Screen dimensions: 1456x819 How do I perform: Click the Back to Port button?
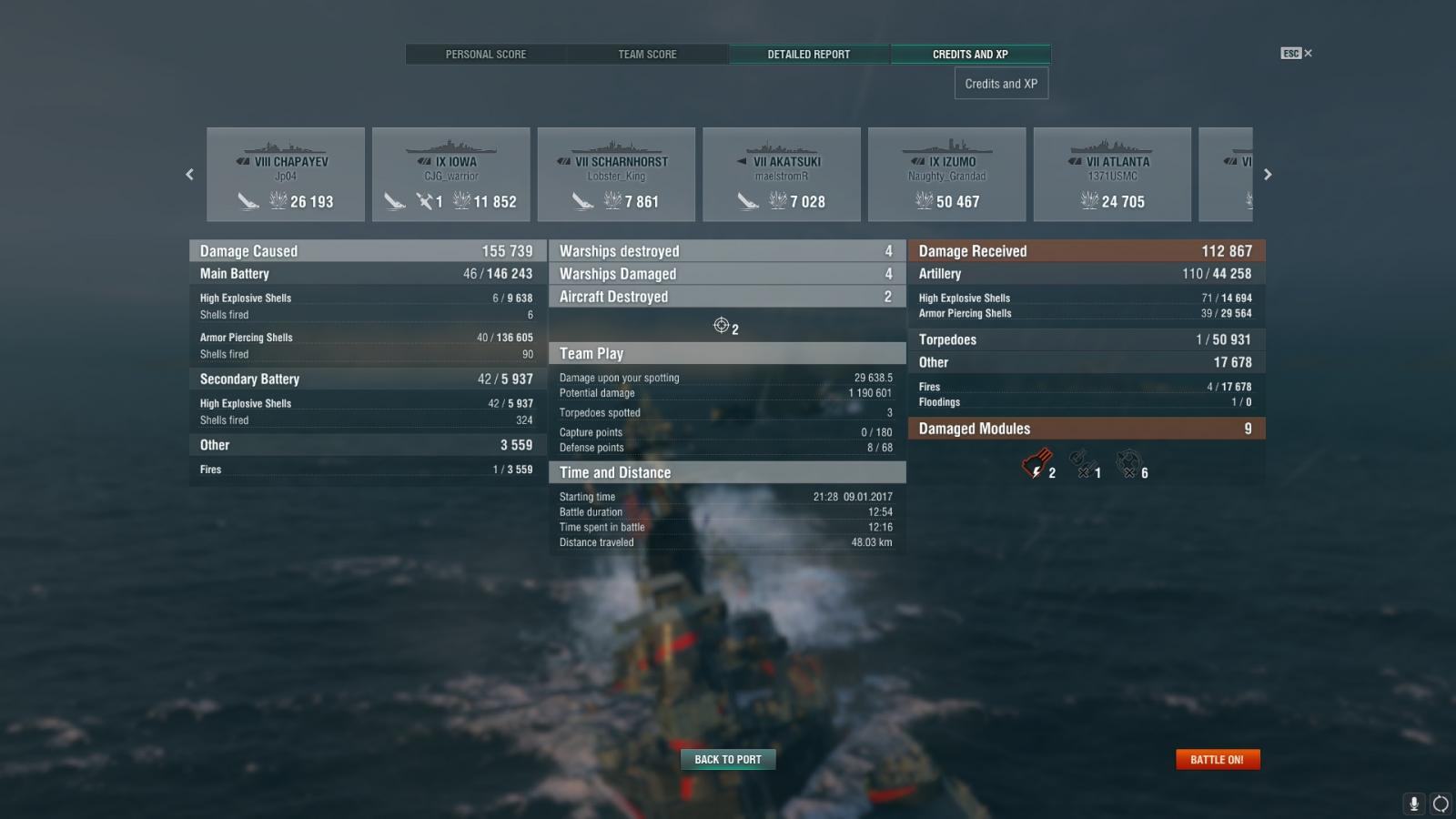[728, 759]
